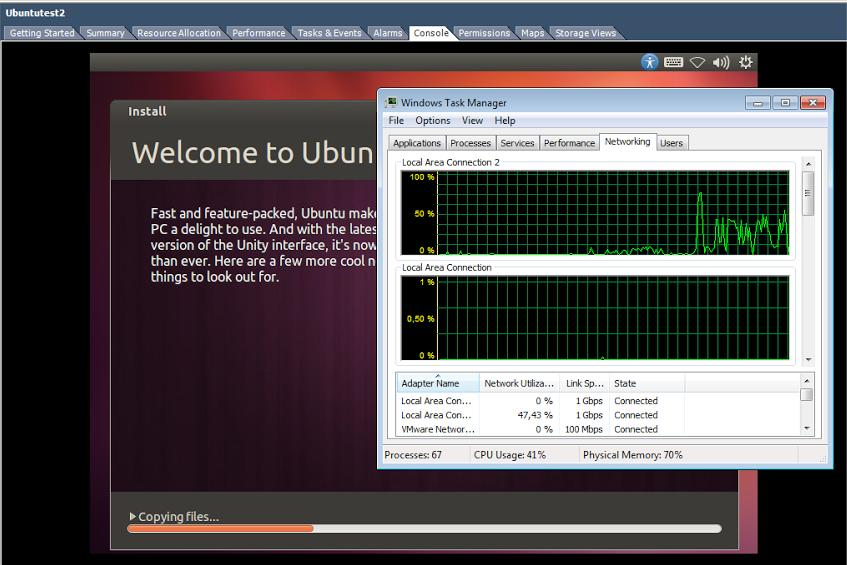Image resolution: width=847 pixels, height=565 pixels.
Task: Open the keyboard layout indicator
Action: click(673, 62)
